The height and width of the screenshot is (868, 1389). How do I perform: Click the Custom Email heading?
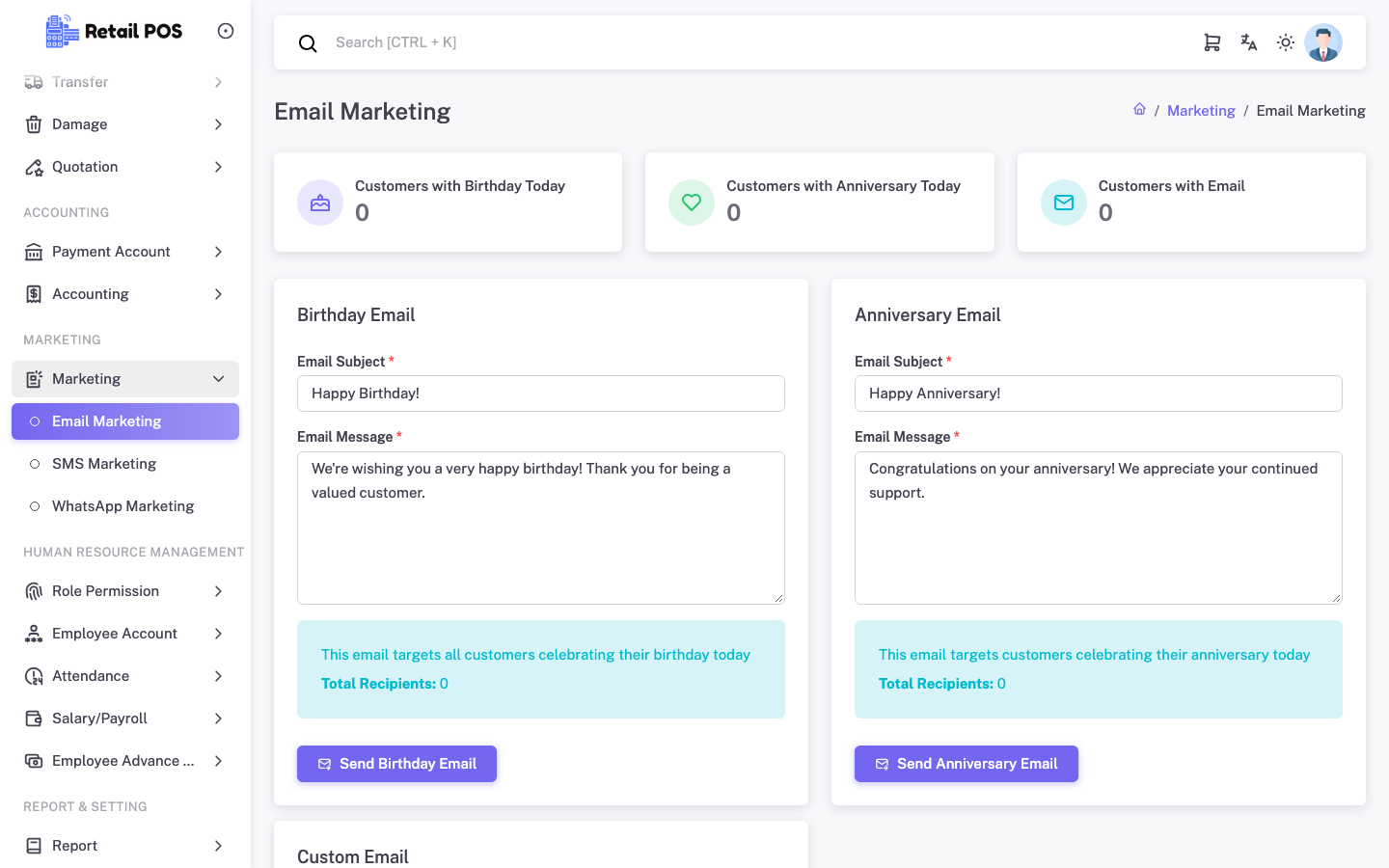(353, 857)
